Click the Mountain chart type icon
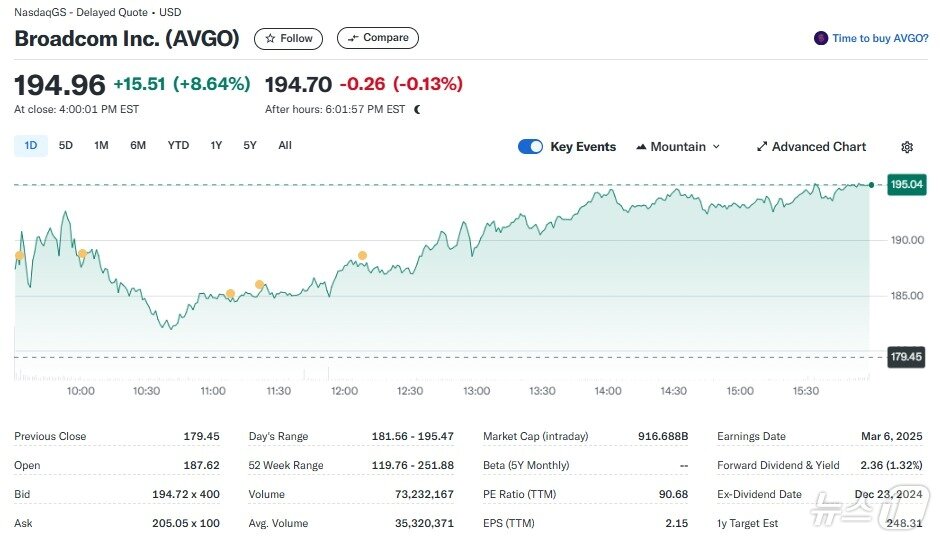 click(641, 147)
